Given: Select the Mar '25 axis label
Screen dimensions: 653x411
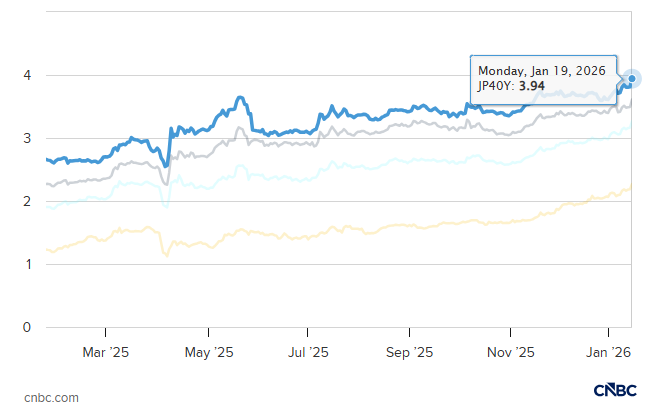Looking at the screenshot, I should pos(107,352).
